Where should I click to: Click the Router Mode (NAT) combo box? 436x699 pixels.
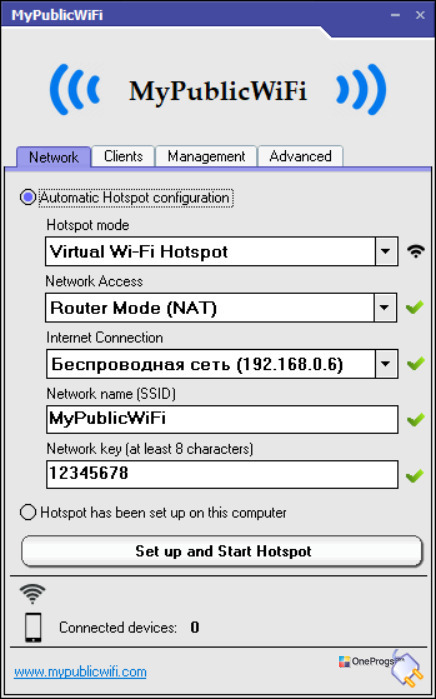tap(222, 308)
